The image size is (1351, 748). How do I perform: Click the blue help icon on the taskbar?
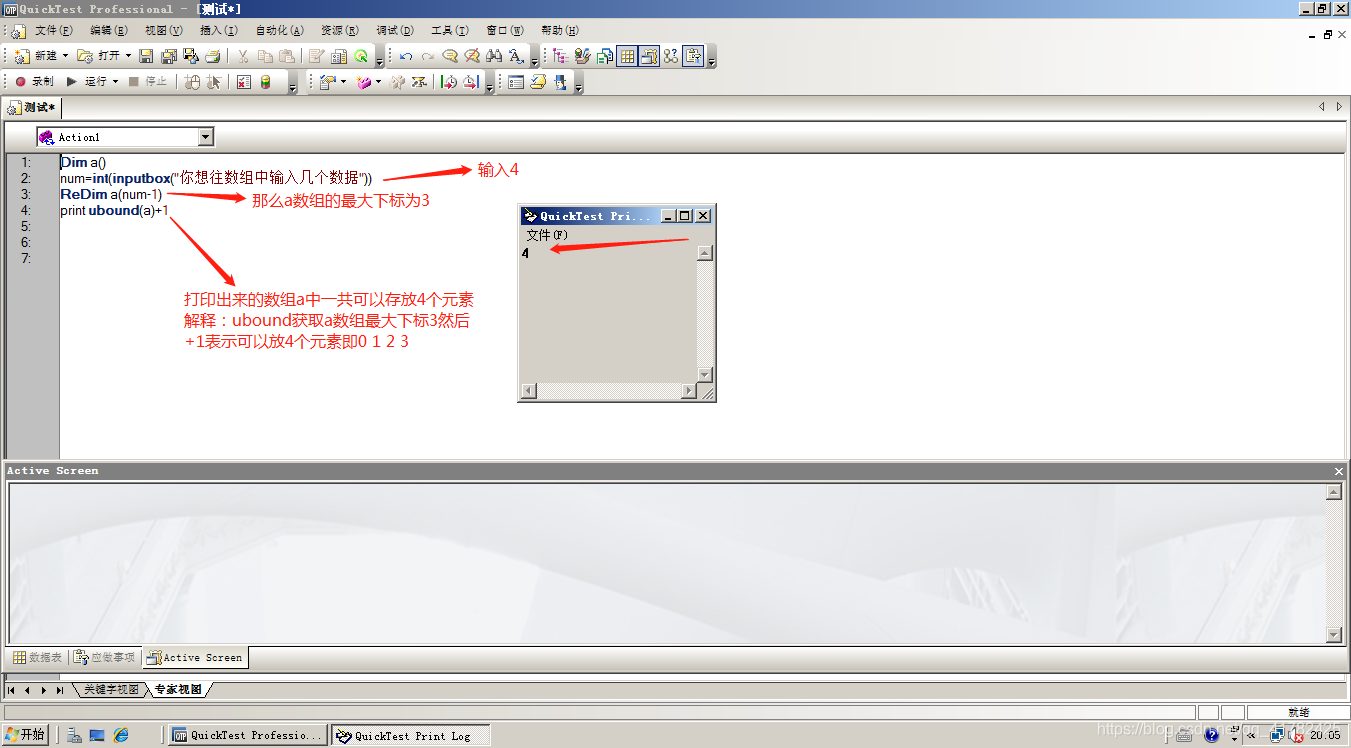tap(1212, 735)
